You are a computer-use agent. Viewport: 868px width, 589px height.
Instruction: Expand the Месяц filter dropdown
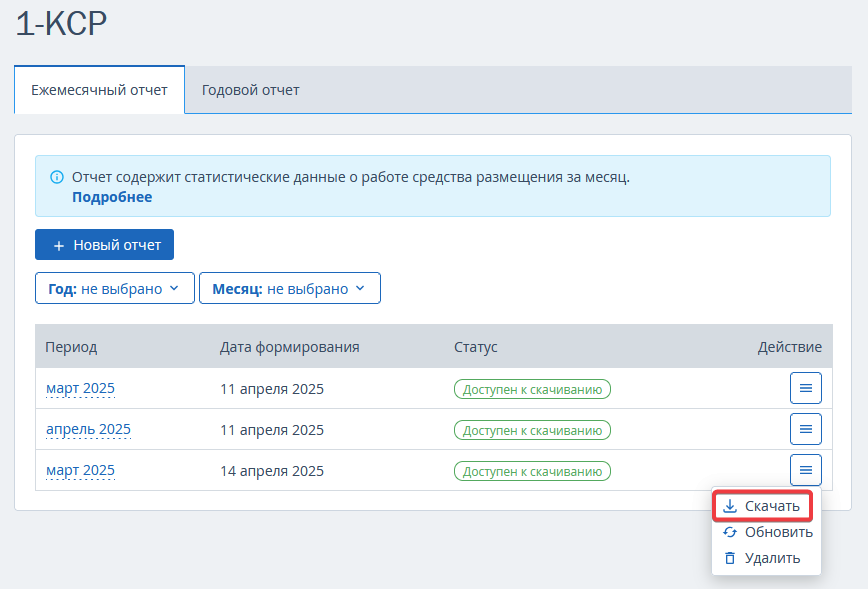[x=290, y=288]
